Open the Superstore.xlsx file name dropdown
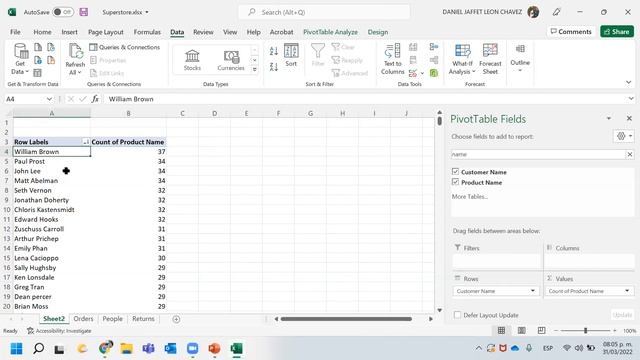Image resolution: width=640 pixels, height=360 pixels. 147,12
